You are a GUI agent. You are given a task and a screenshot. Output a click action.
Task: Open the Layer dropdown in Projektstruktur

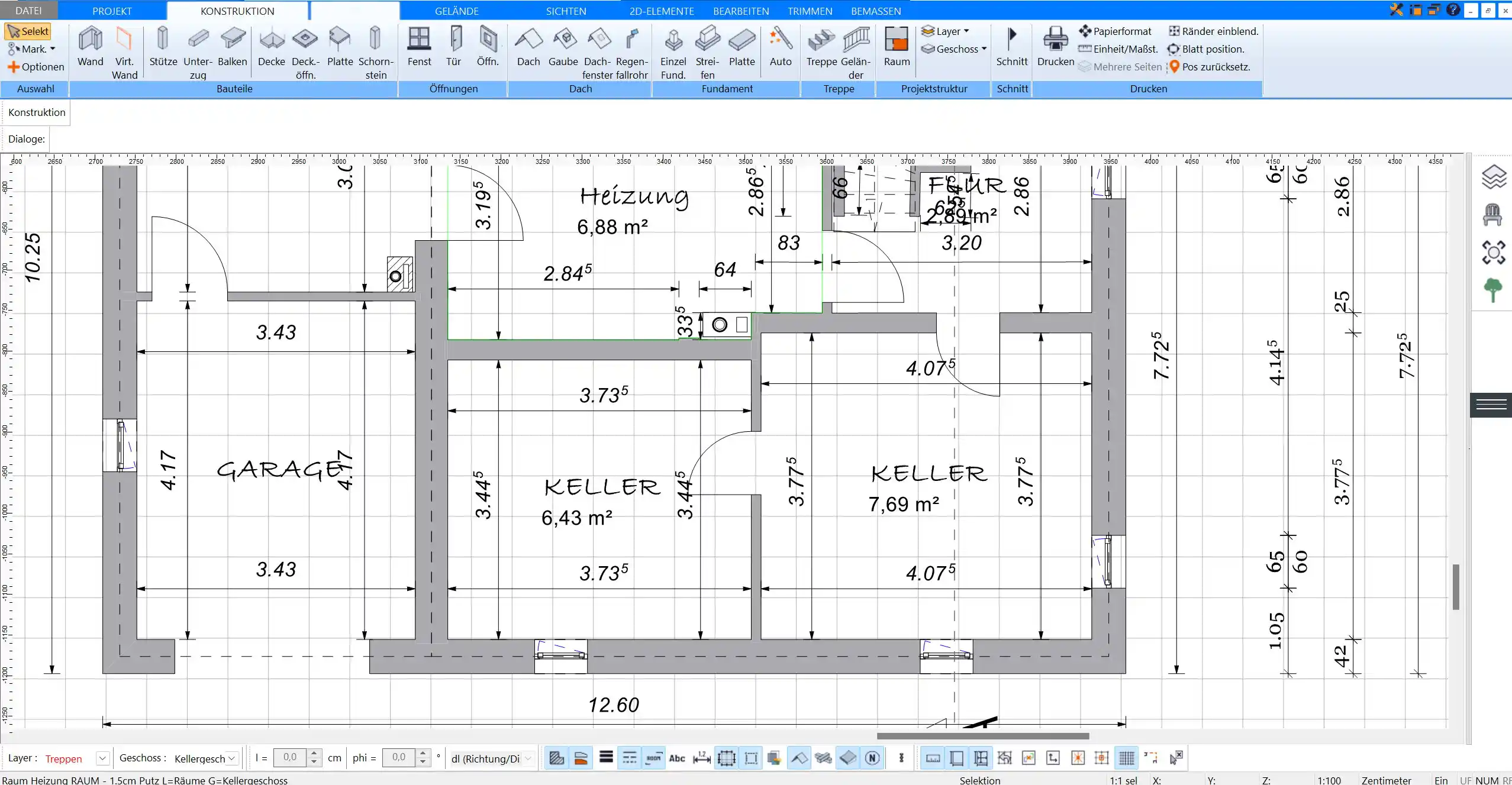coord(945,31)
